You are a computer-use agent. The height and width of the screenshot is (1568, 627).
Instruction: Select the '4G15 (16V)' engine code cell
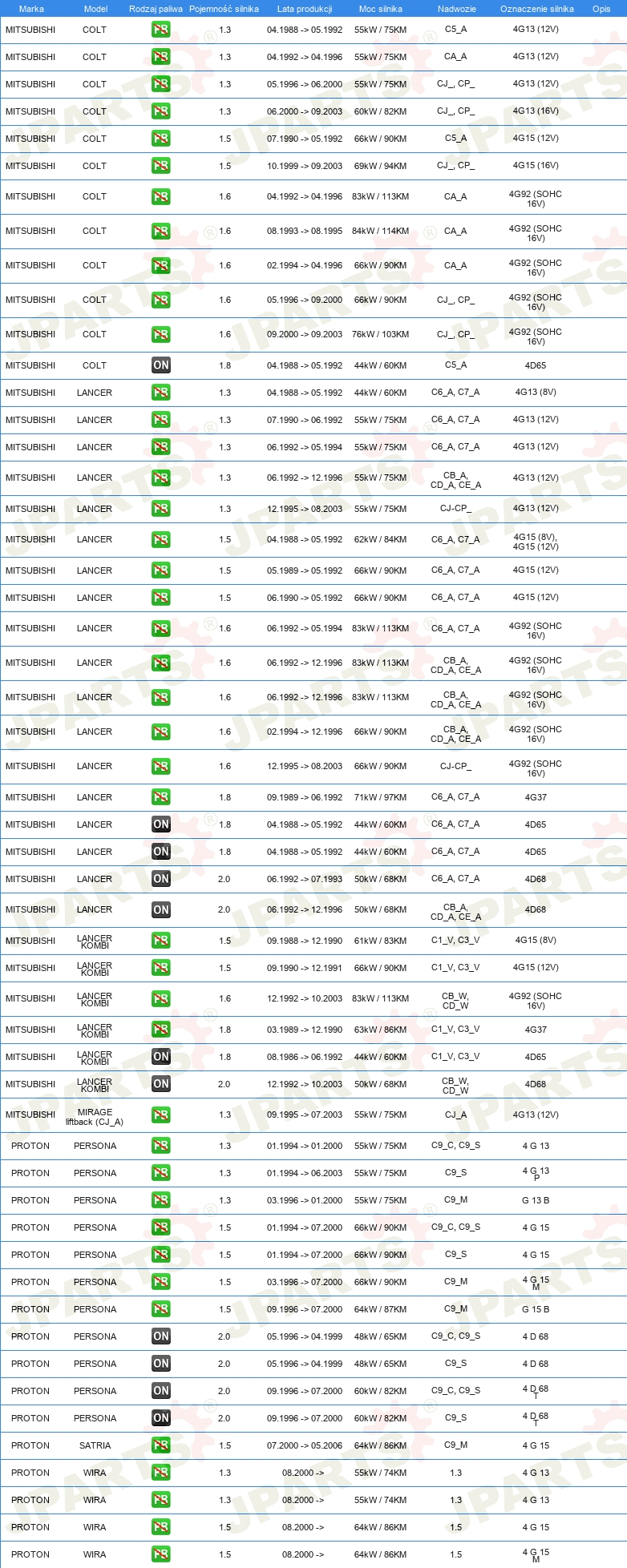(x=536, y=166)
